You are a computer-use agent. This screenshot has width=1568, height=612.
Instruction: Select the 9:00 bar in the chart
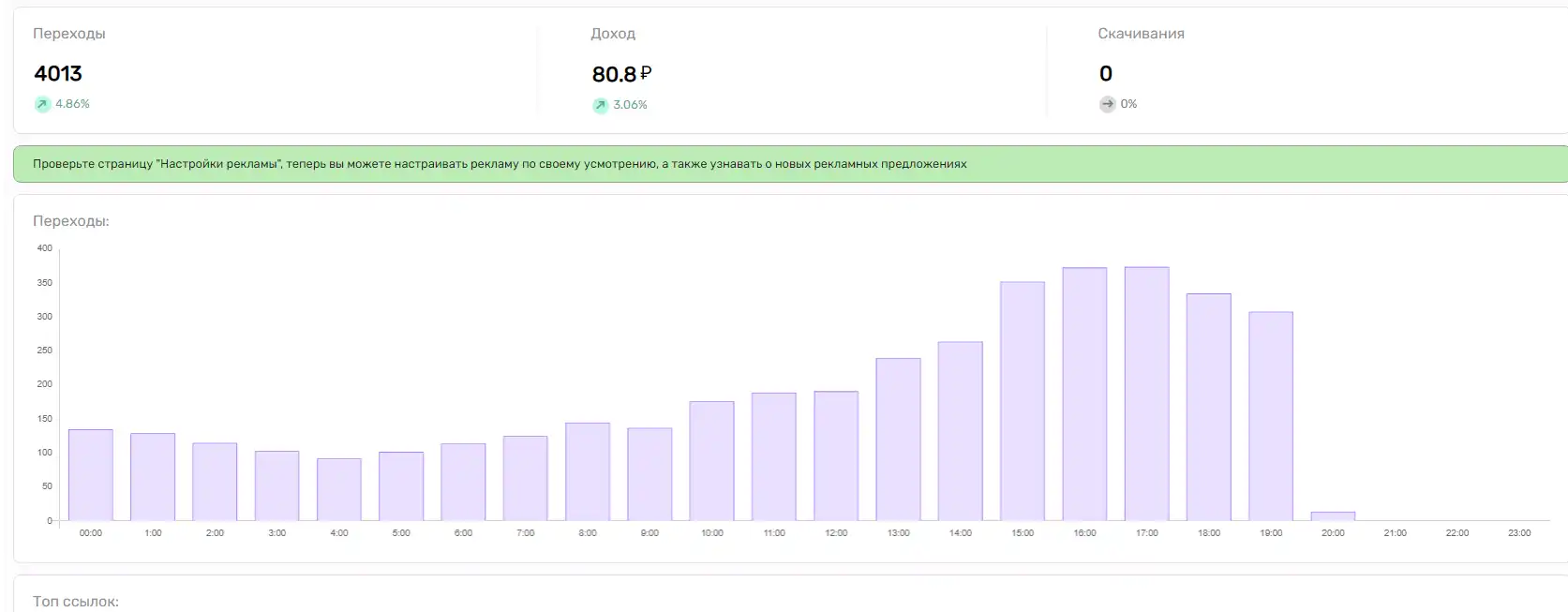650,474
